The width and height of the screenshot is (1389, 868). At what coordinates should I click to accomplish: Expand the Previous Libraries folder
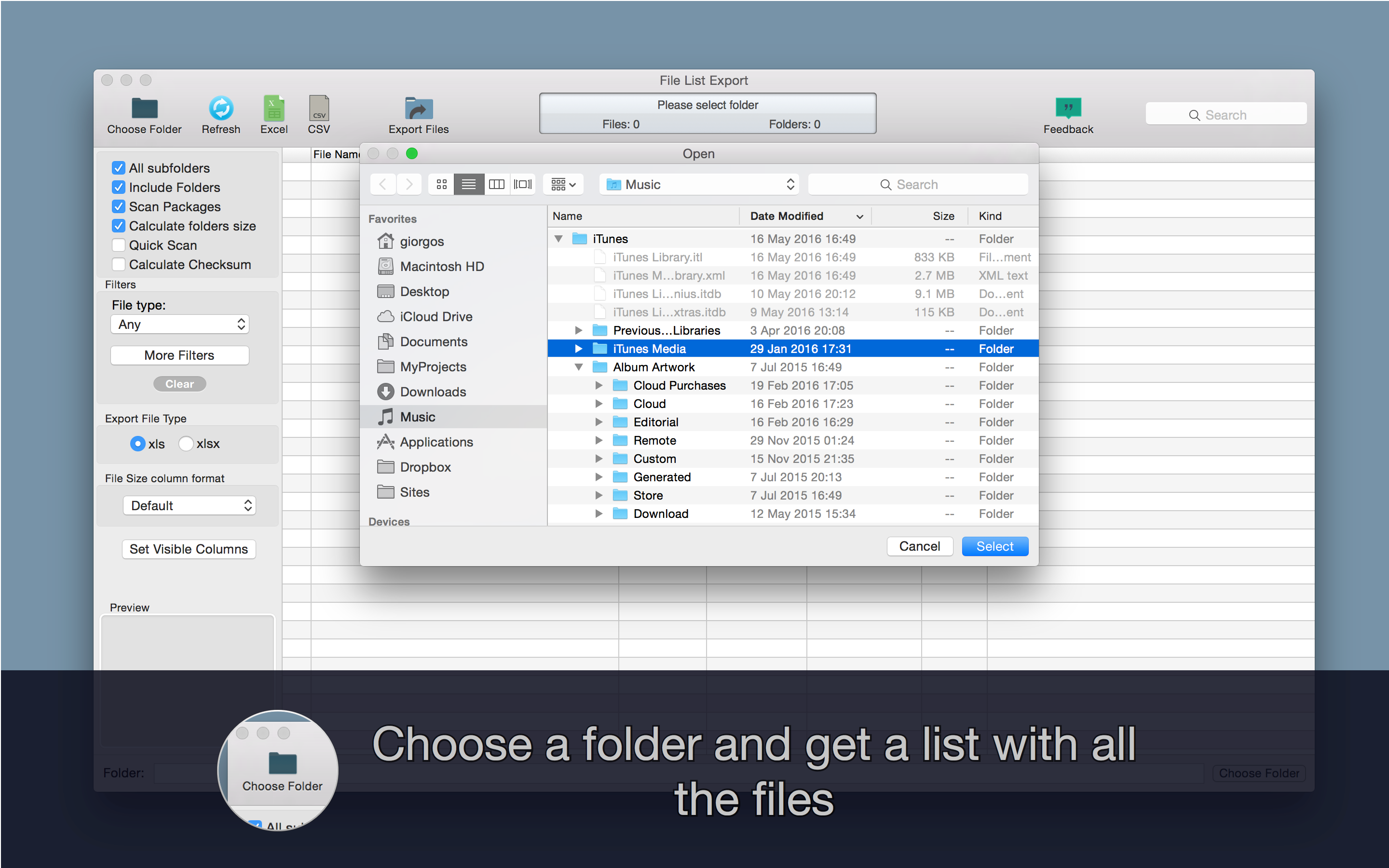tap(576, 330)
